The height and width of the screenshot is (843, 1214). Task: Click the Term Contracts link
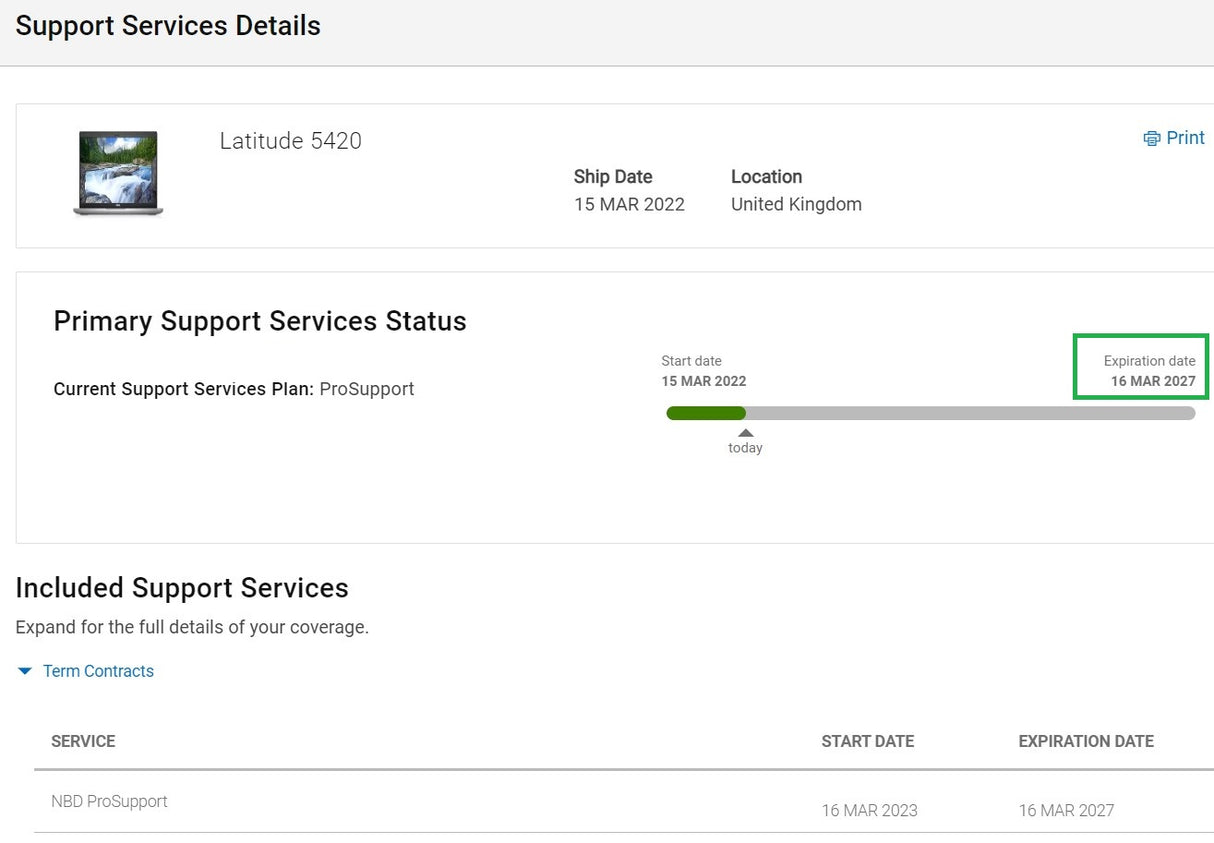[98, 671]
